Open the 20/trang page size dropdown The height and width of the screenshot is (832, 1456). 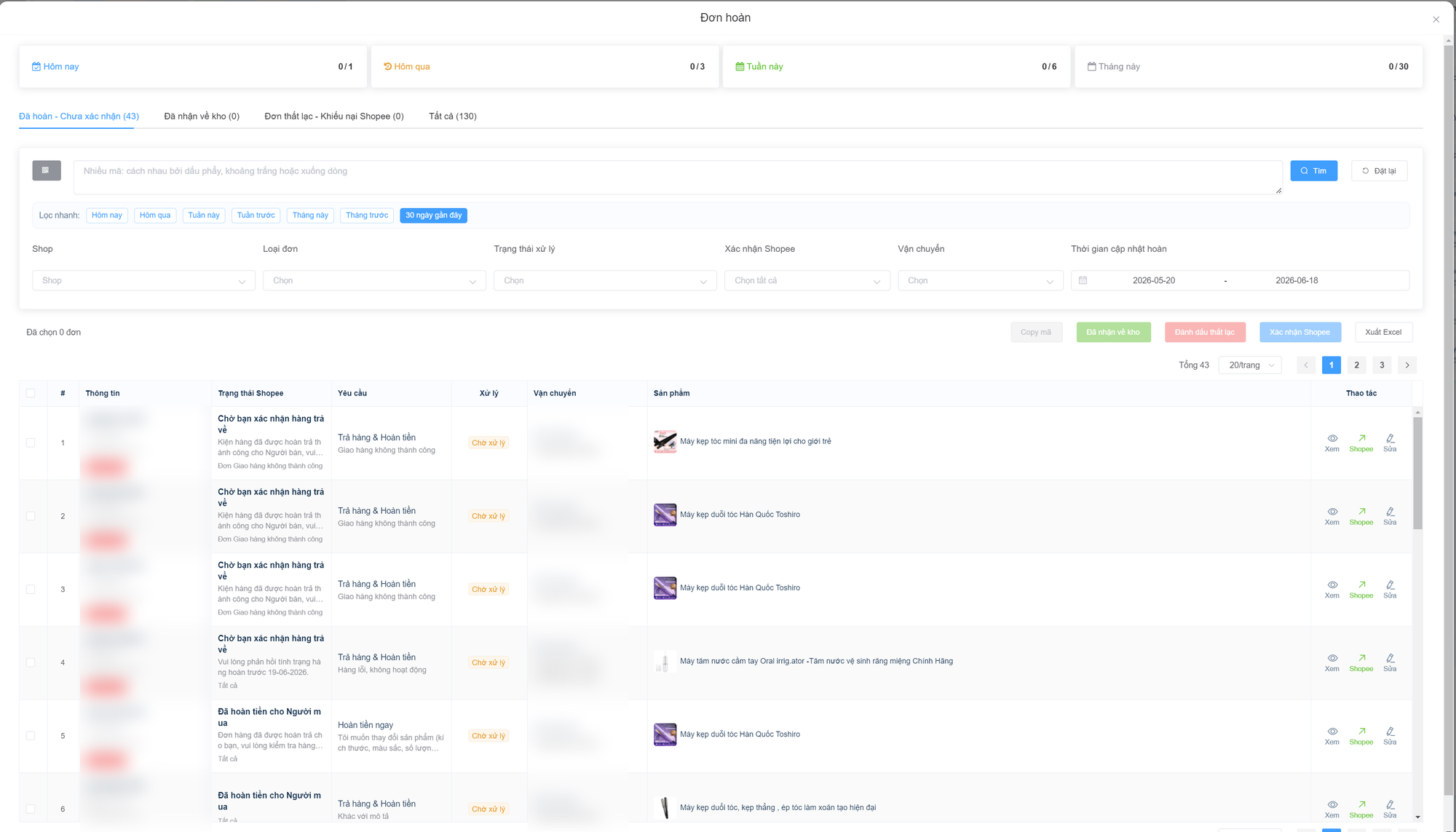(x=1250, y=365)
